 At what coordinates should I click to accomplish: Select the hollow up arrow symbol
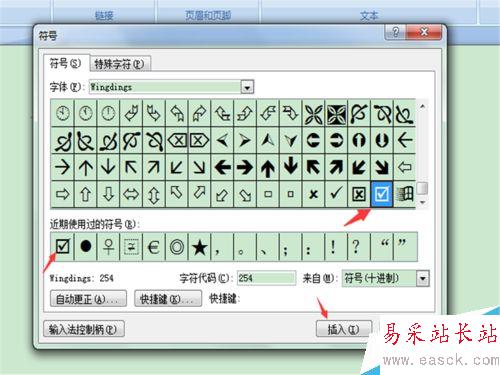(x=86, y=194)
